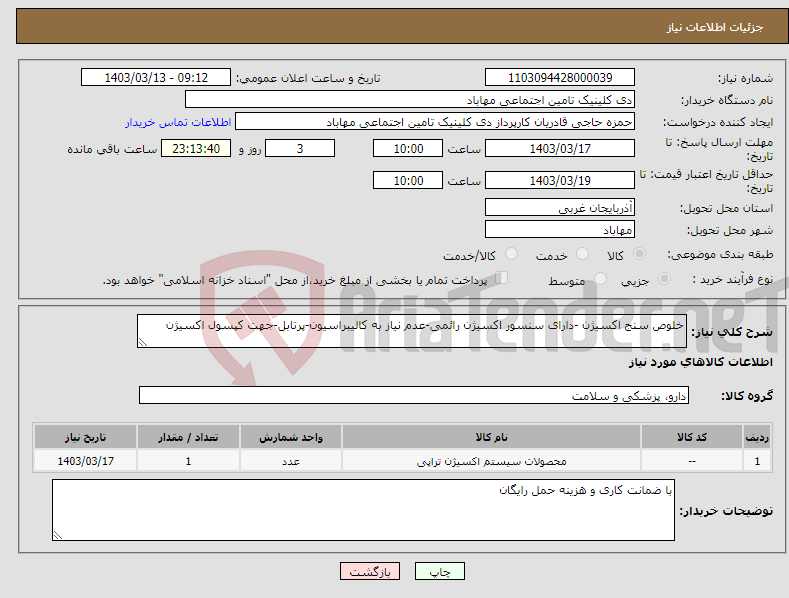
Task: Click the resize grip of buyer notes area
Action: coord(57,536)
